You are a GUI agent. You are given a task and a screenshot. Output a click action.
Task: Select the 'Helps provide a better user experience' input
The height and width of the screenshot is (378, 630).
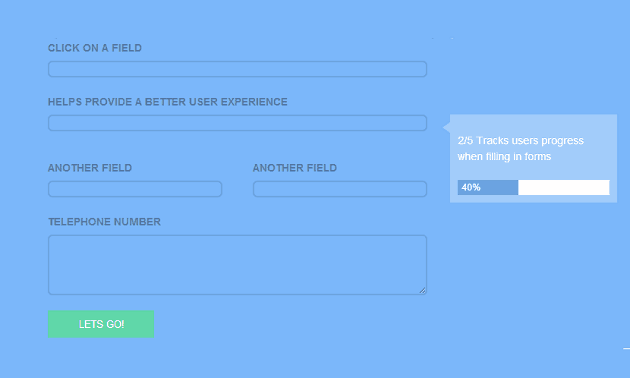[237, 123]
